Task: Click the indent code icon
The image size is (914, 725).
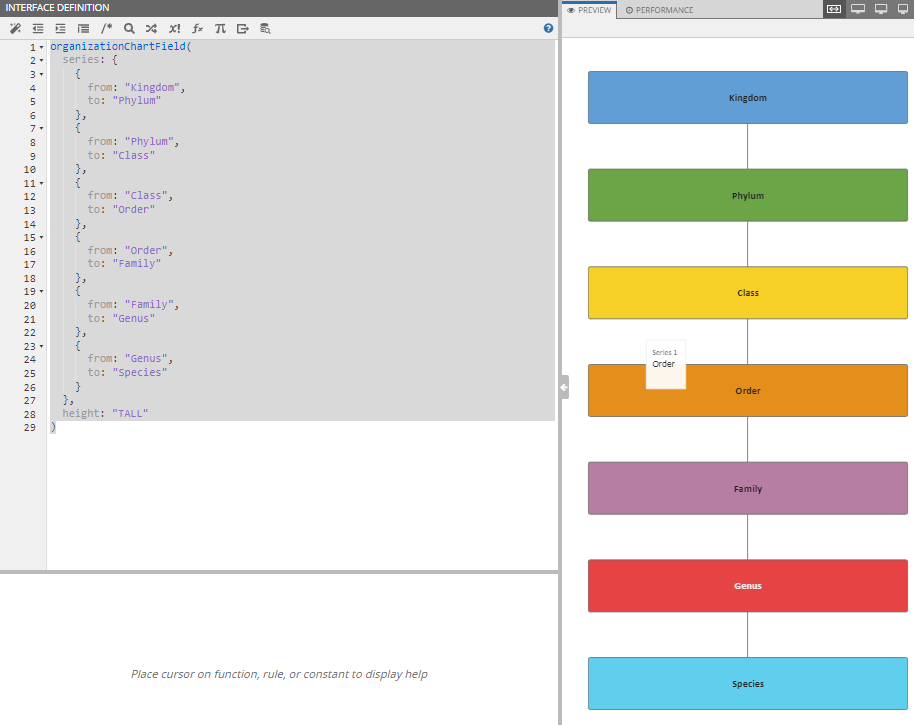Action: point(61,29)
